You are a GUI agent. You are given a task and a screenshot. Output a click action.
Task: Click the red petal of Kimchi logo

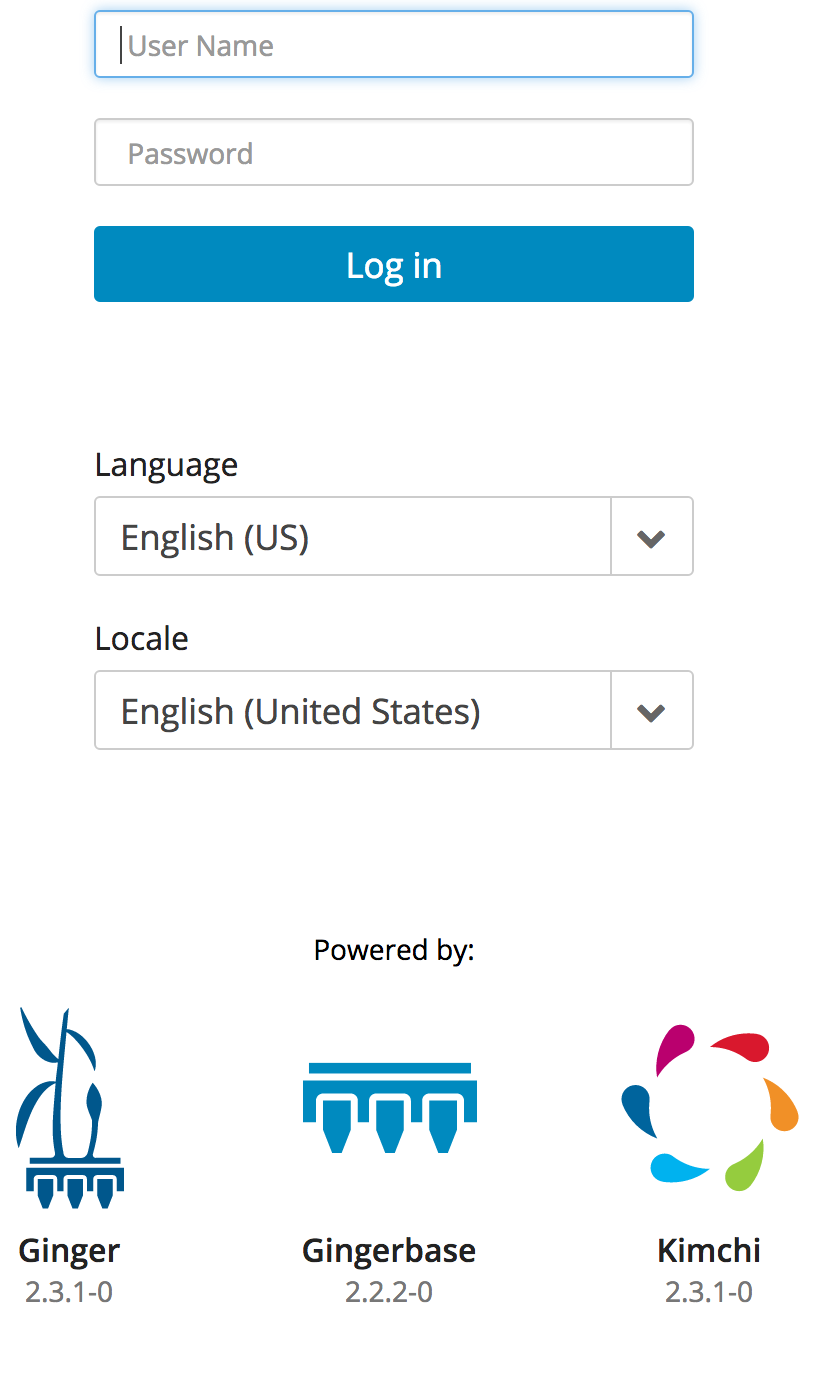pos(743,1046)
